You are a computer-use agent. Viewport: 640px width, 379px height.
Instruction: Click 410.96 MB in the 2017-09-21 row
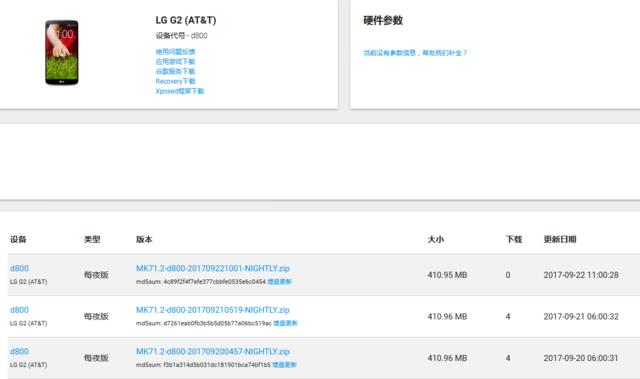coord(447,317)
